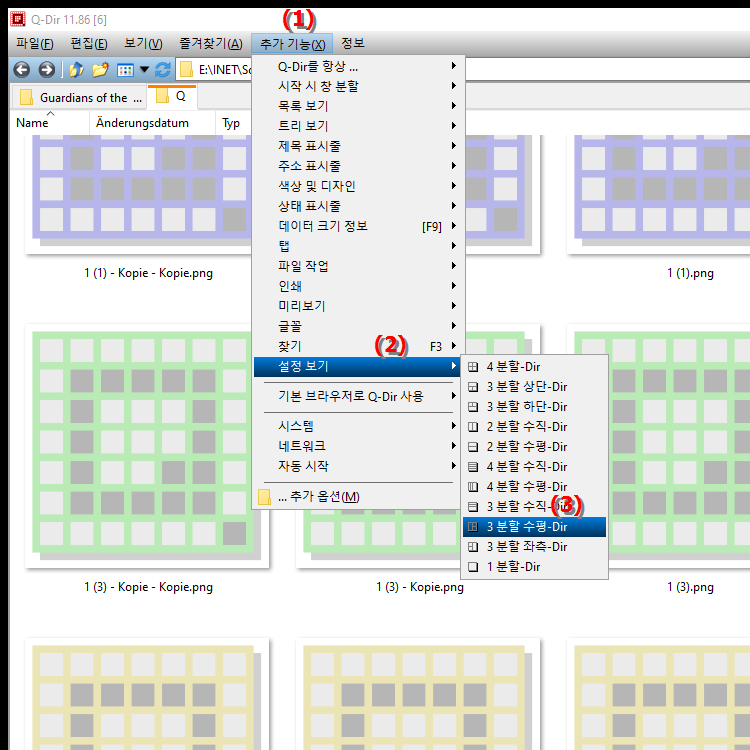Open the 데이터 크기 정보 [F9] entry
Viewport: 750px width, 750px height.
coord(358,226)
